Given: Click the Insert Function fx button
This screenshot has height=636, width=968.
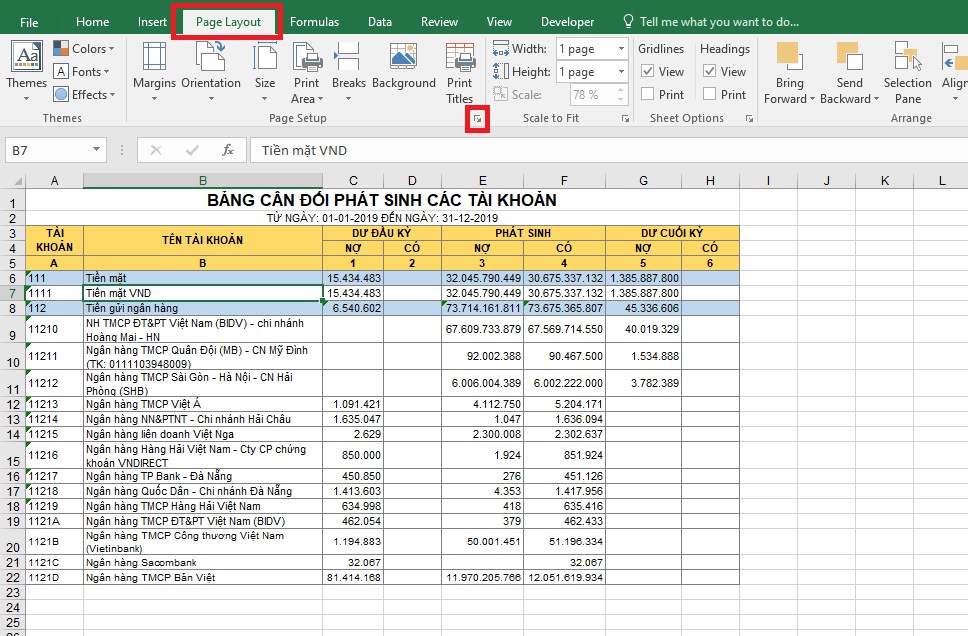Looking at the screenshot, I should [x=228, y=150].
